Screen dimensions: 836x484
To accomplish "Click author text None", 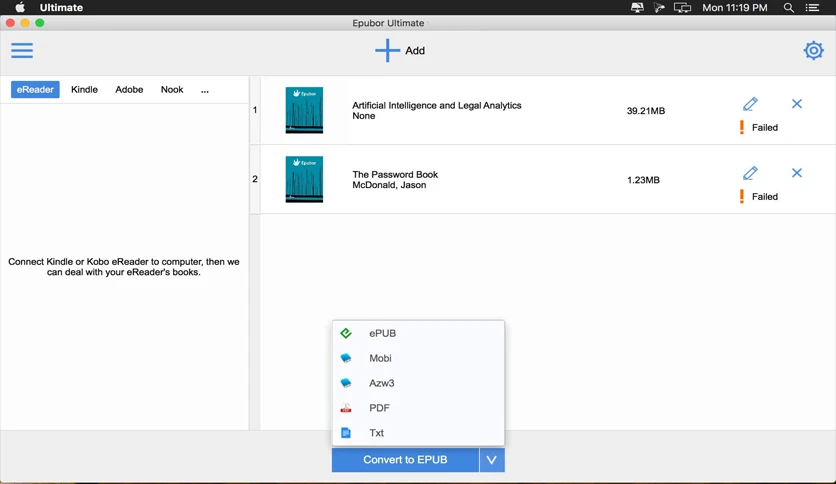I will point(364,116).
